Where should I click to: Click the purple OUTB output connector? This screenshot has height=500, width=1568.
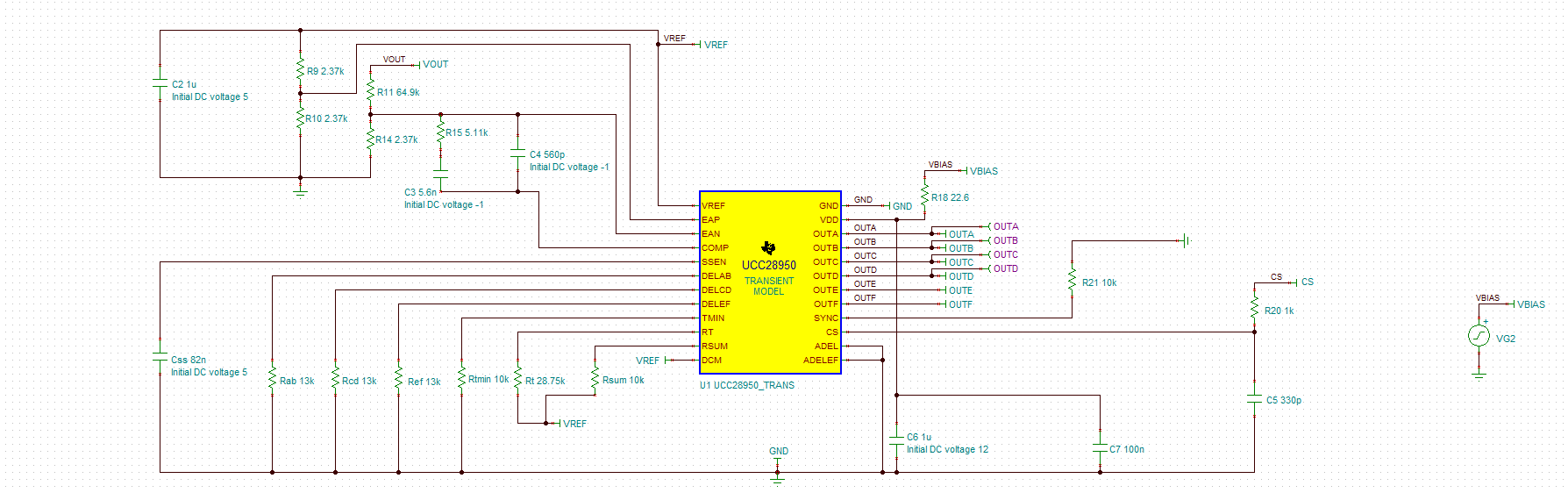pos(1004,240)
